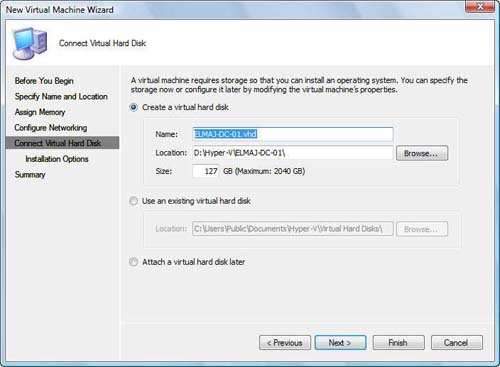
Task: Cancel the New Virtual Machine Wizard
Action: (457, 343)
